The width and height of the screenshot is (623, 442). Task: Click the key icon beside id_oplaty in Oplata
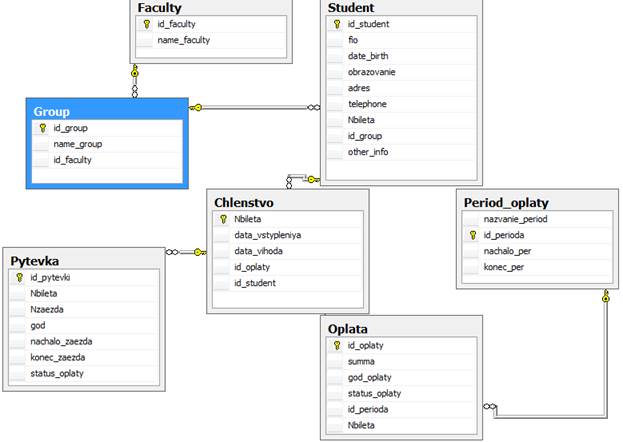337,345
